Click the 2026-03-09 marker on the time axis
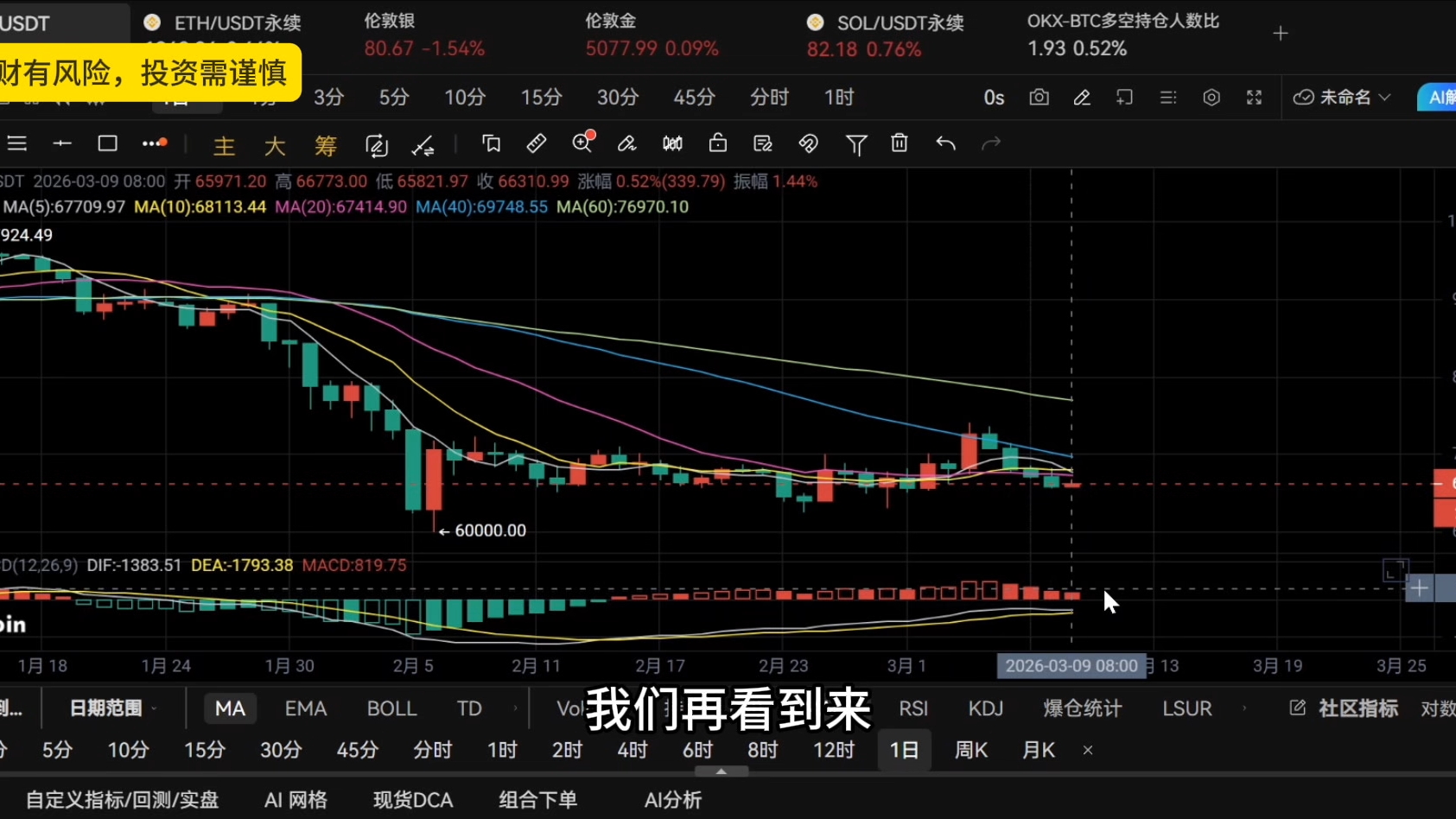Screen dimensions: 1456x819 point(1071,665)
